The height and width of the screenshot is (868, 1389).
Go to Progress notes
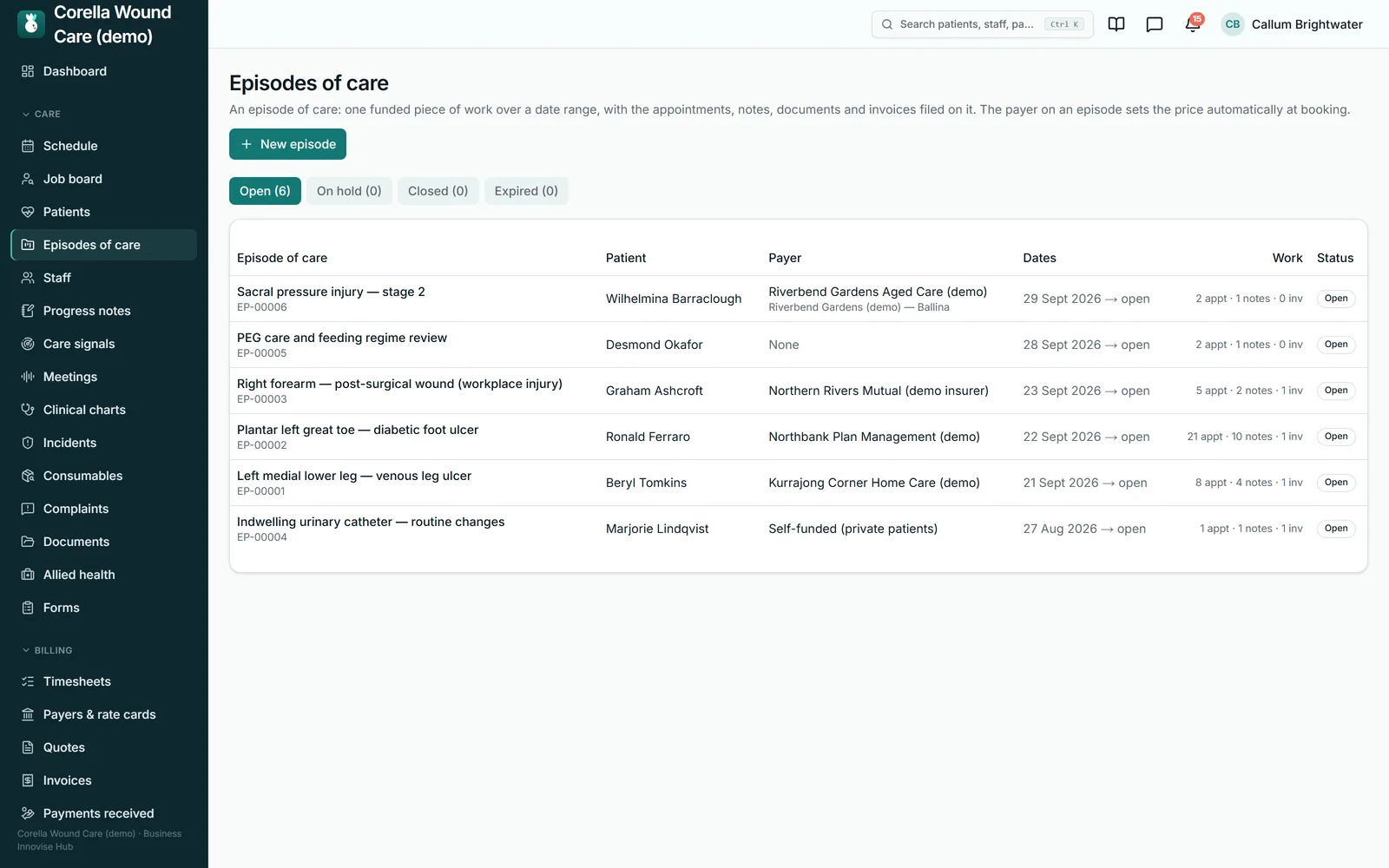click(104, 311)
